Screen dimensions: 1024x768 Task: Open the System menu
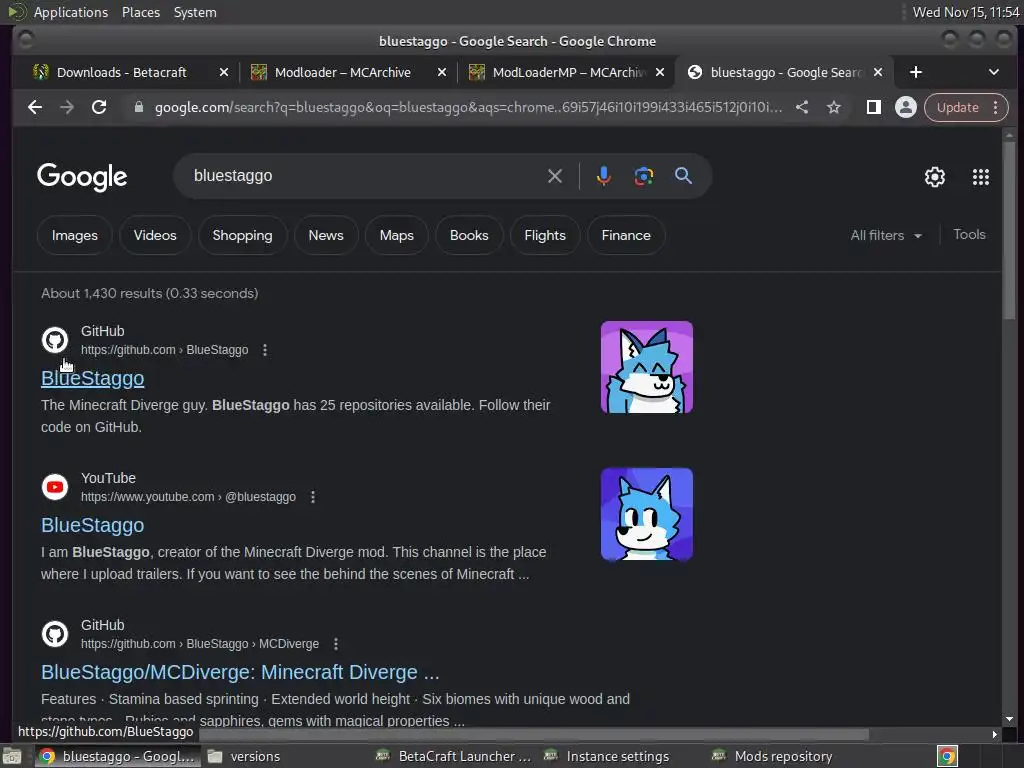(x=195, y=12)
